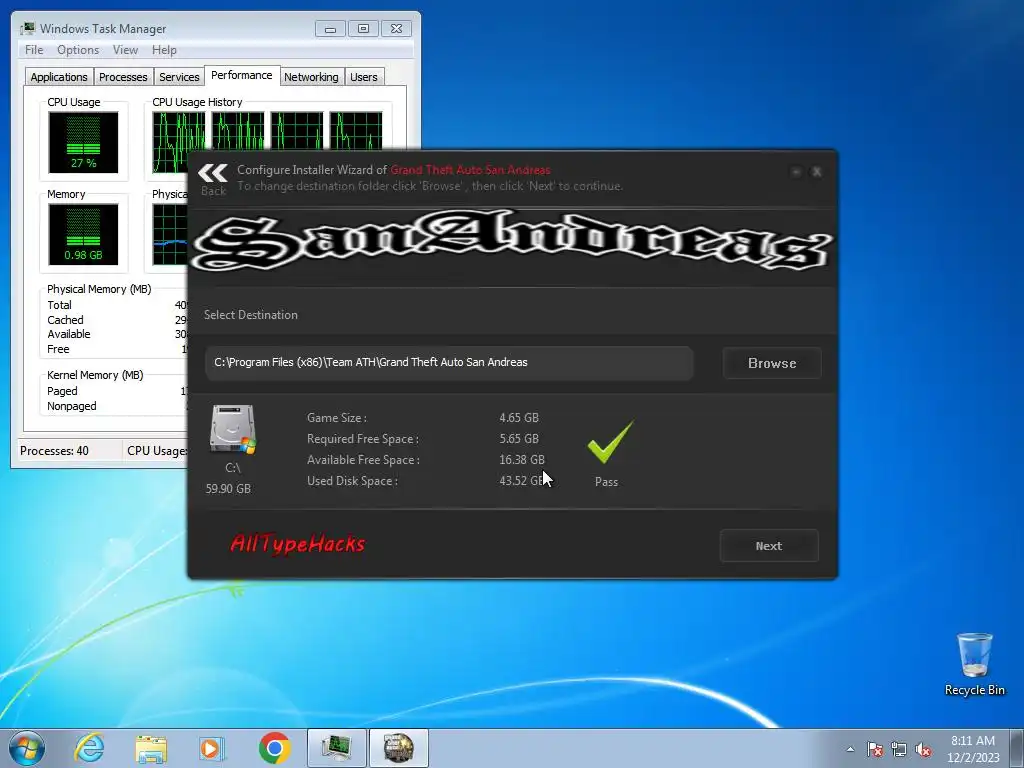
Task: Open the View menu in Task Manager
Action: 125,50
